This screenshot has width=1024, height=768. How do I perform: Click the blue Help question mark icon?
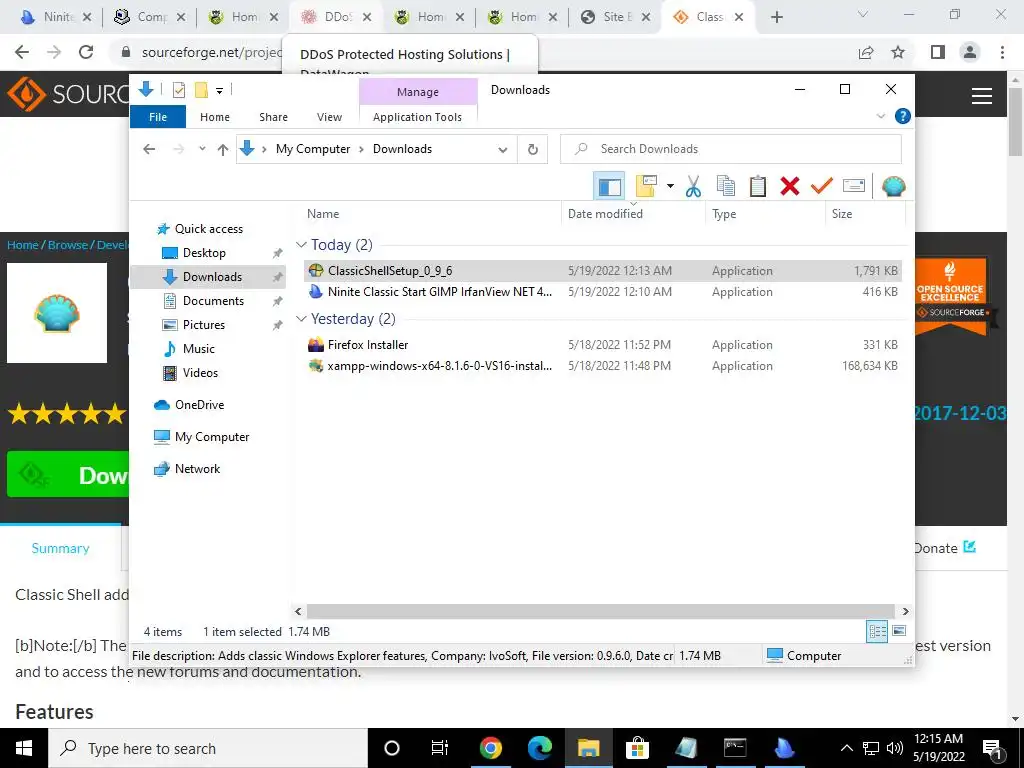tap(903, 116)
